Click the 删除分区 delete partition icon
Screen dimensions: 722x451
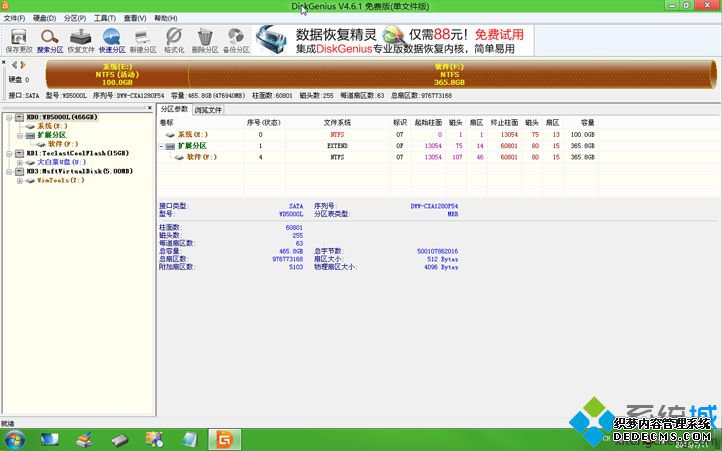click(x=205, y=41)
